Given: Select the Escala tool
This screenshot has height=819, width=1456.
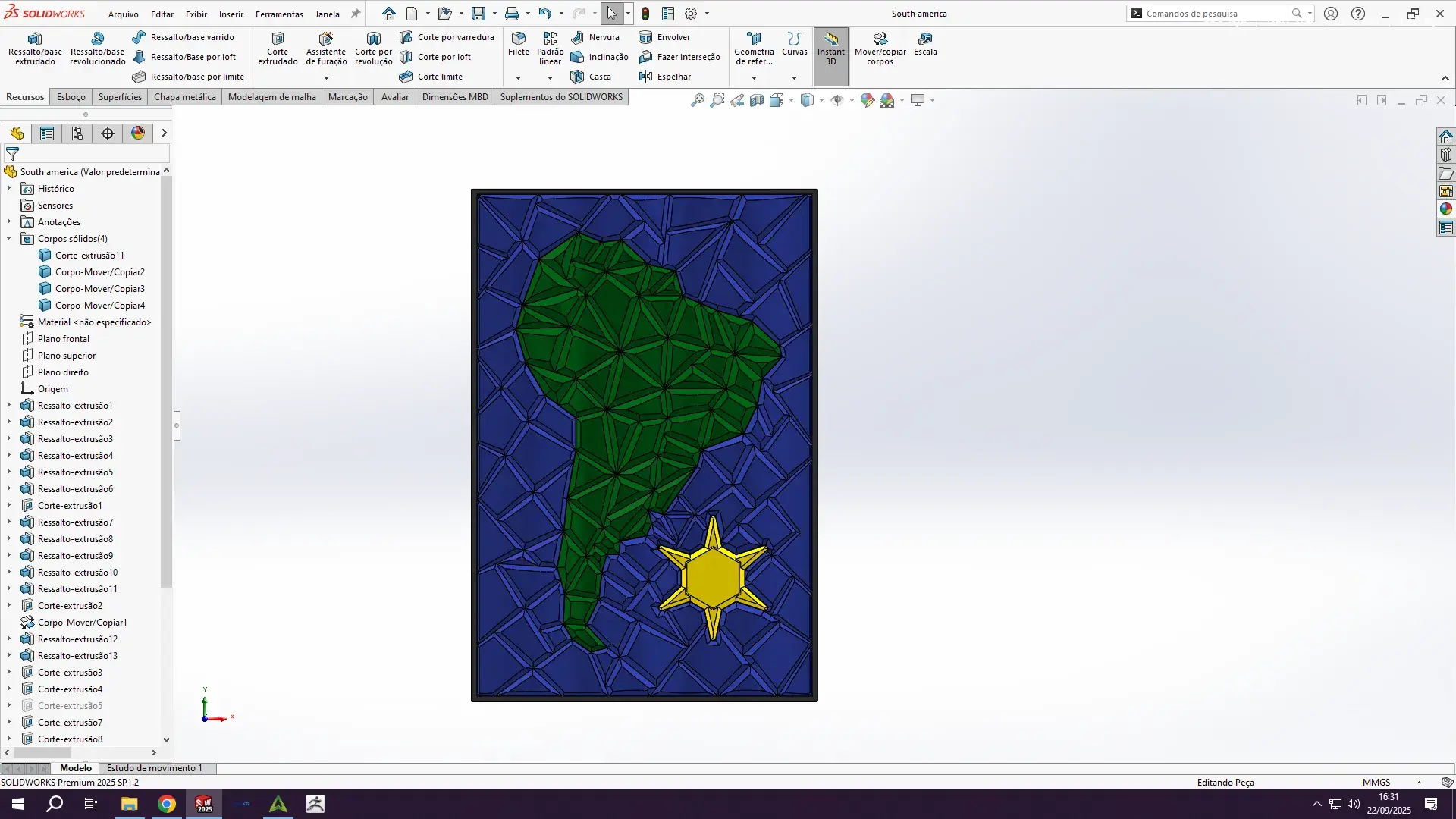Looking at the screenshot, I should [925, 44].
